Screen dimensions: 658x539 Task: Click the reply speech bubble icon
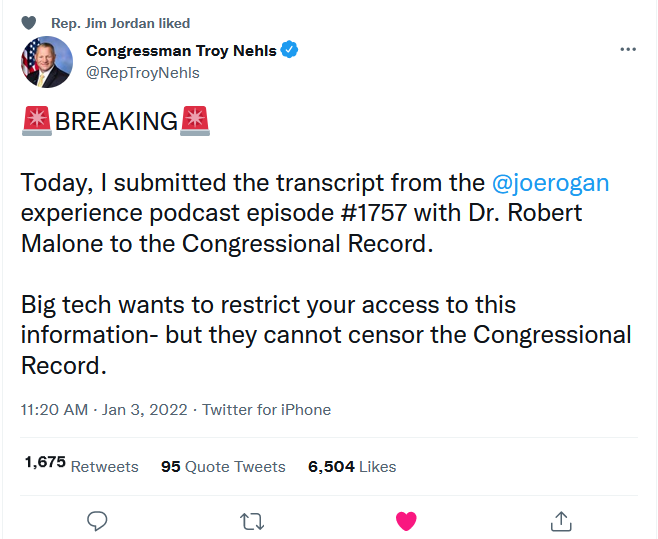point(97,520)
